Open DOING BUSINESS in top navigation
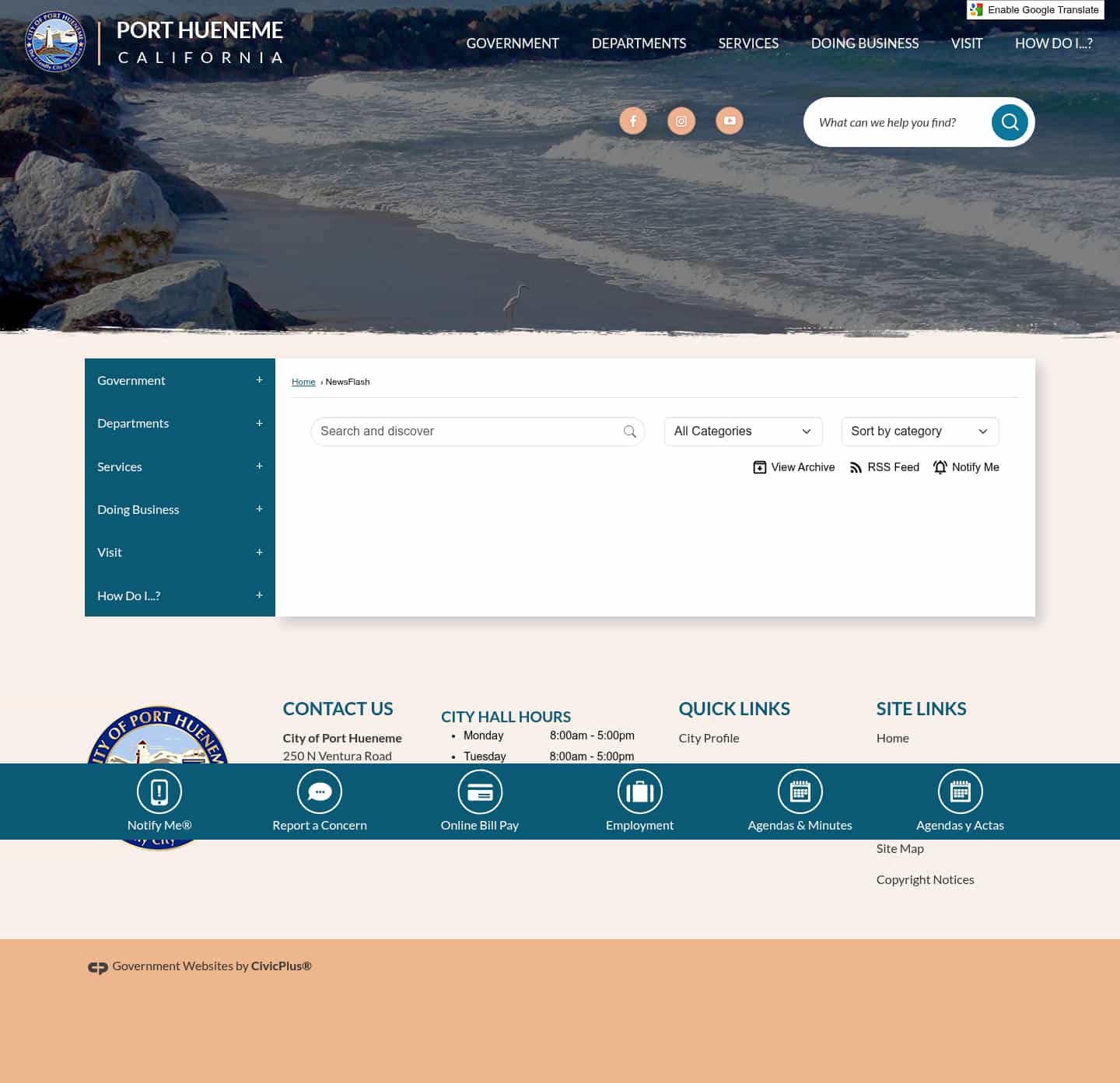The height and width of the screenshot is (1083, 1120). point(865,44)
